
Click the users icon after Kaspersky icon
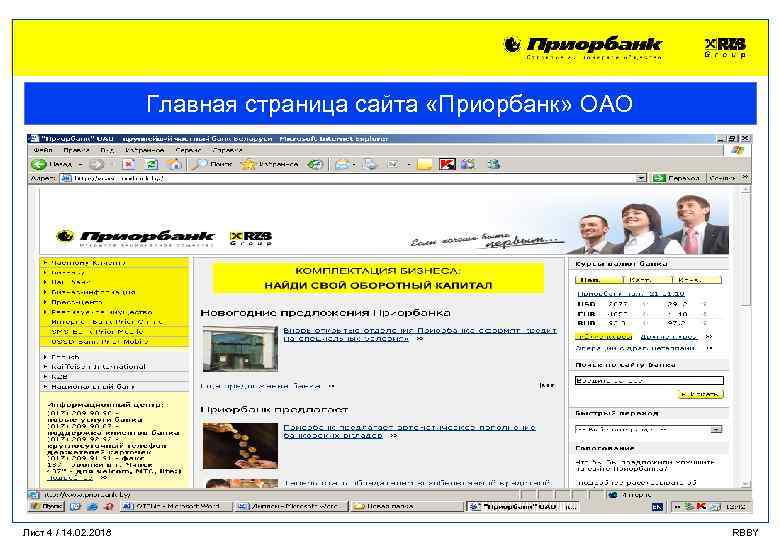468,164
